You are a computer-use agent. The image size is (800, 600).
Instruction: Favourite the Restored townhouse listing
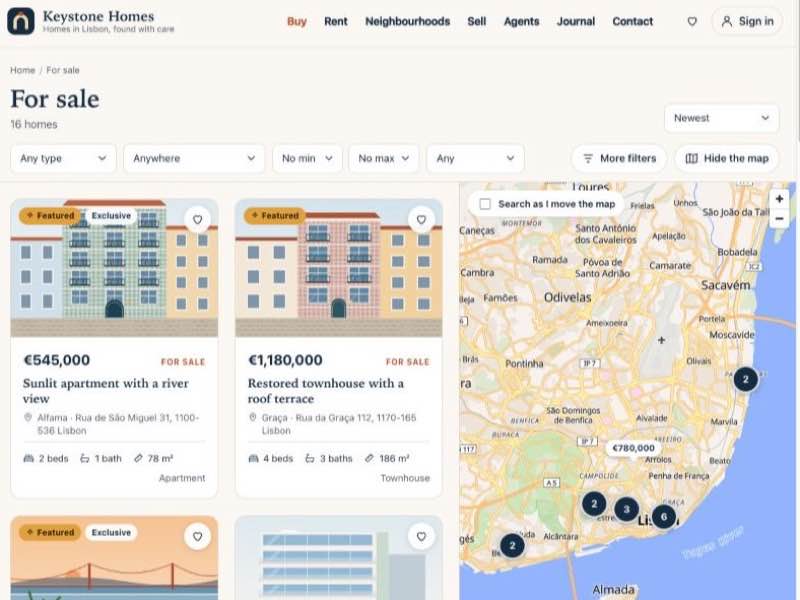click(421, 219)
